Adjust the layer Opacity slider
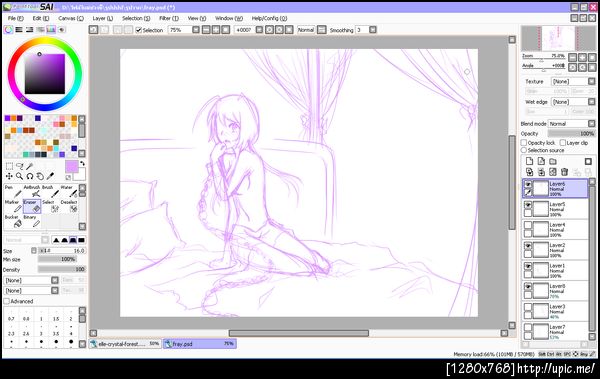Screen dimensions: 600x379 pyautogui.click(x=571, y=134)
